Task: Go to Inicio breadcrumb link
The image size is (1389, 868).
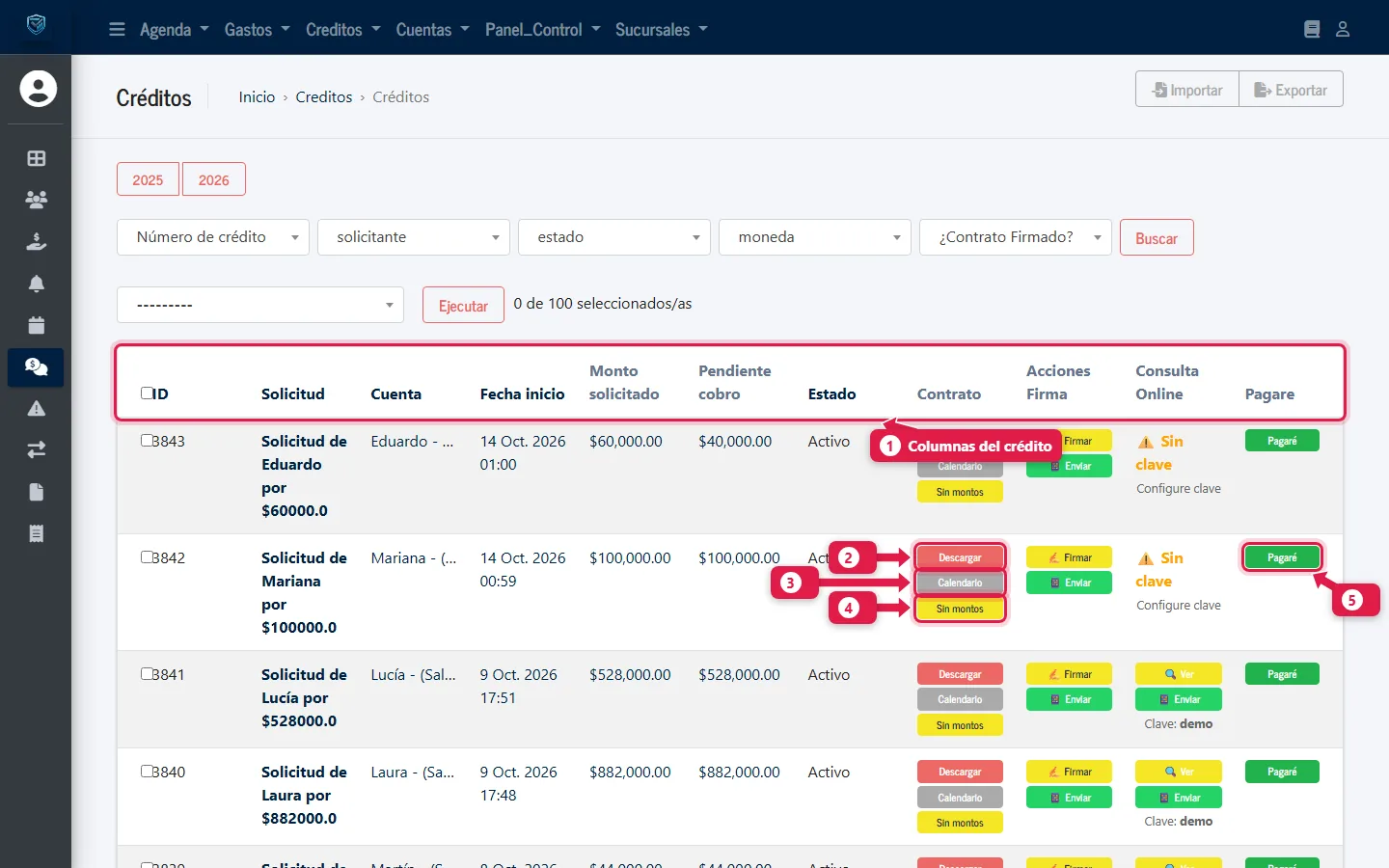Action: coord(257,96)
